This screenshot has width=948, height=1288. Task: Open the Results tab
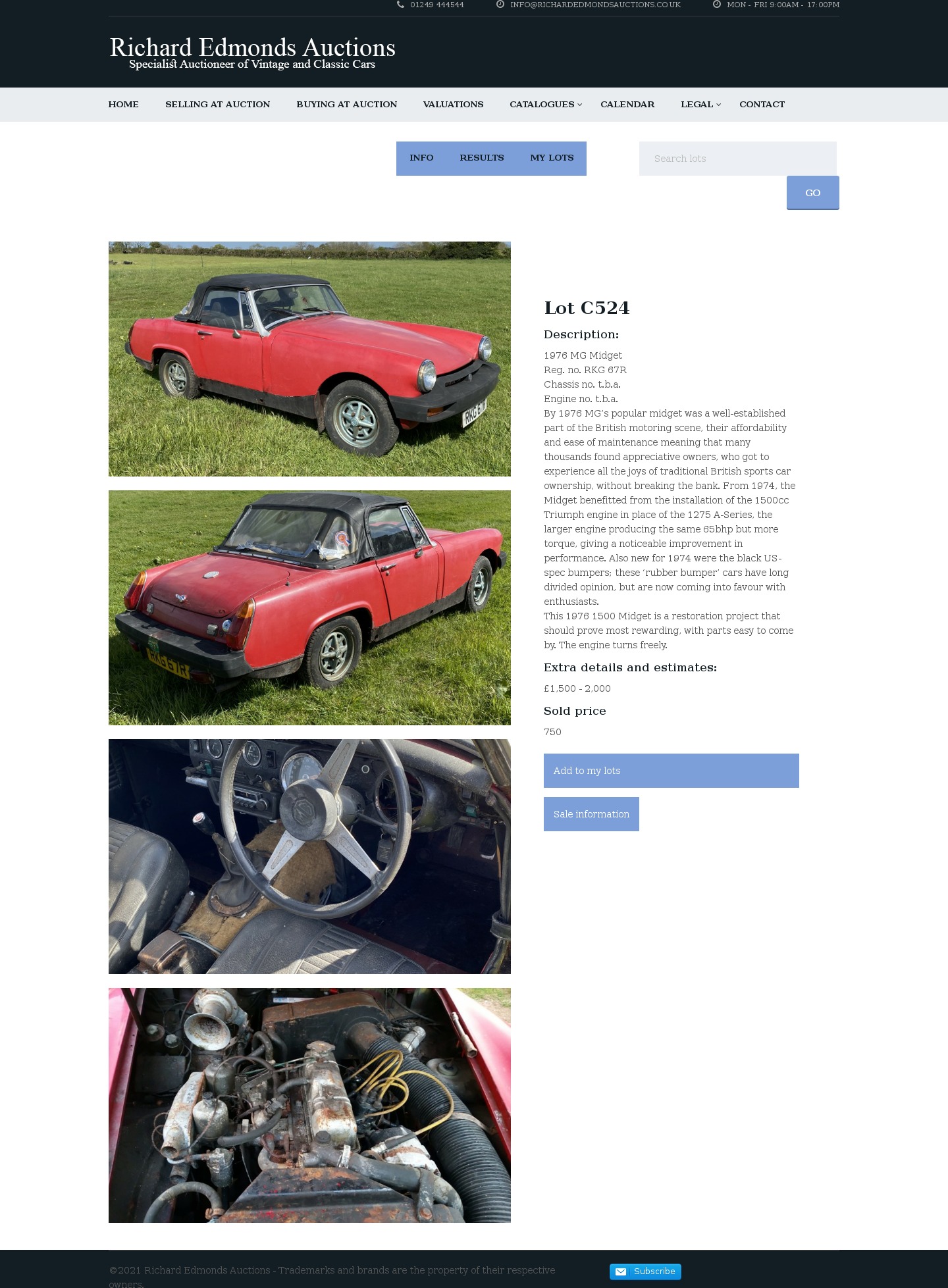coord(482,158)
